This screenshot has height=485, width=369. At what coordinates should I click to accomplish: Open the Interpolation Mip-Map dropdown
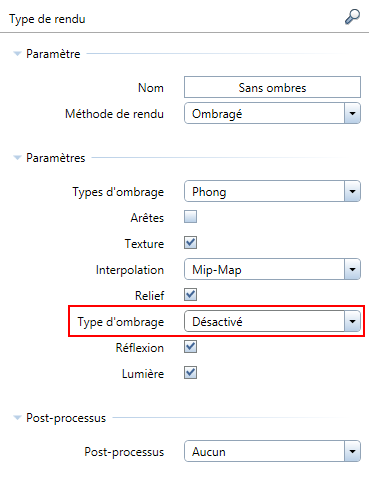(x=272, y=269)
